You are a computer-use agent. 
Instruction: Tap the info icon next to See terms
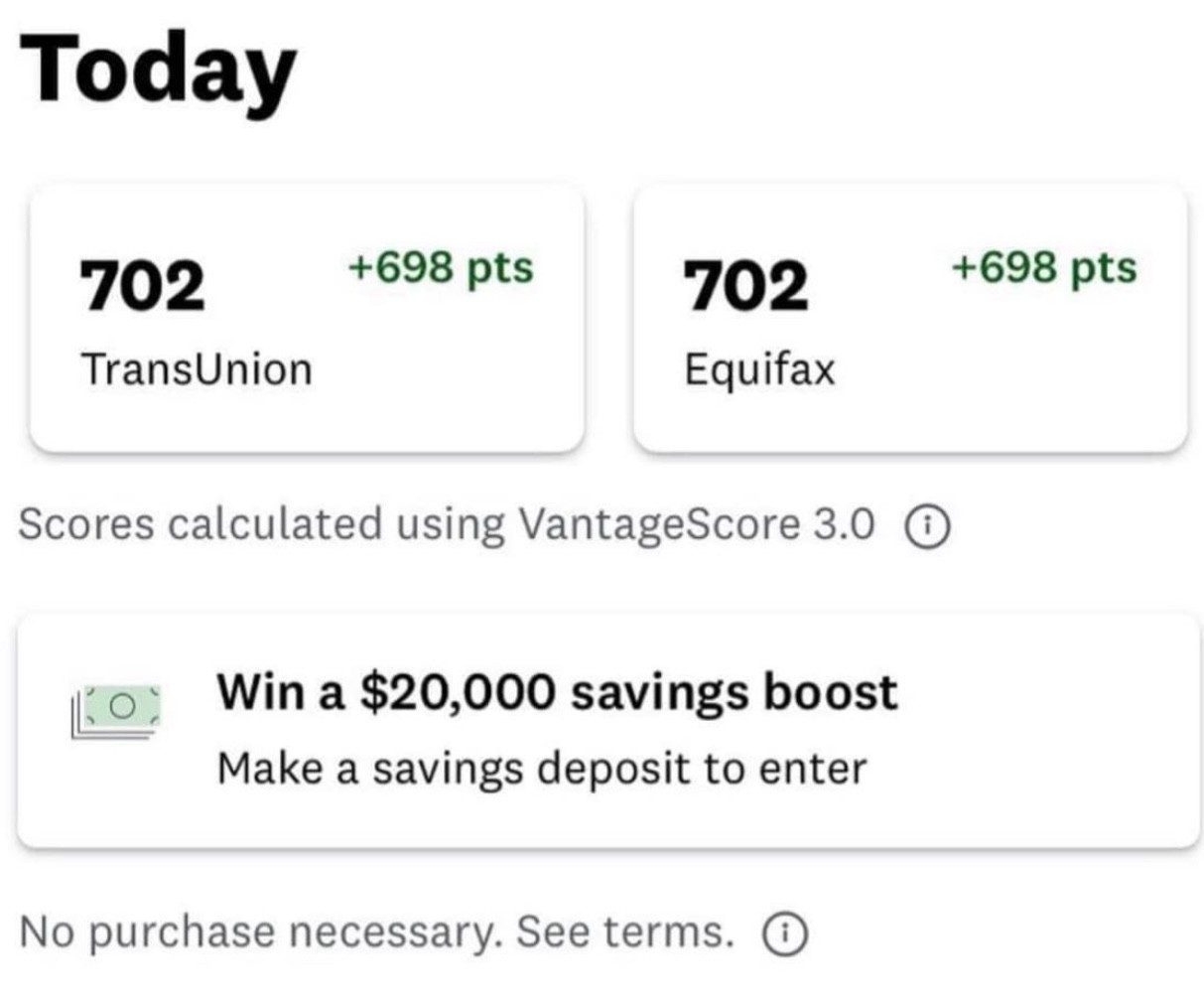tap(784, 932)
